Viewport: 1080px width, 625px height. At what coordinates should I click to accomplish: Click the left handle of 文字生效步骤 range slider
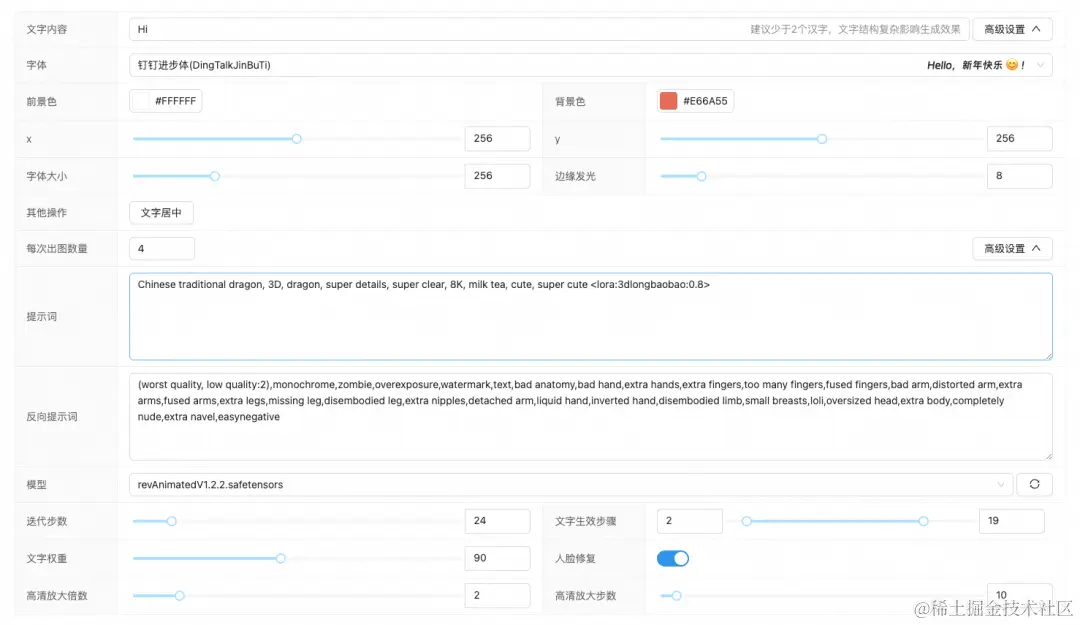[x=746, y=521]
